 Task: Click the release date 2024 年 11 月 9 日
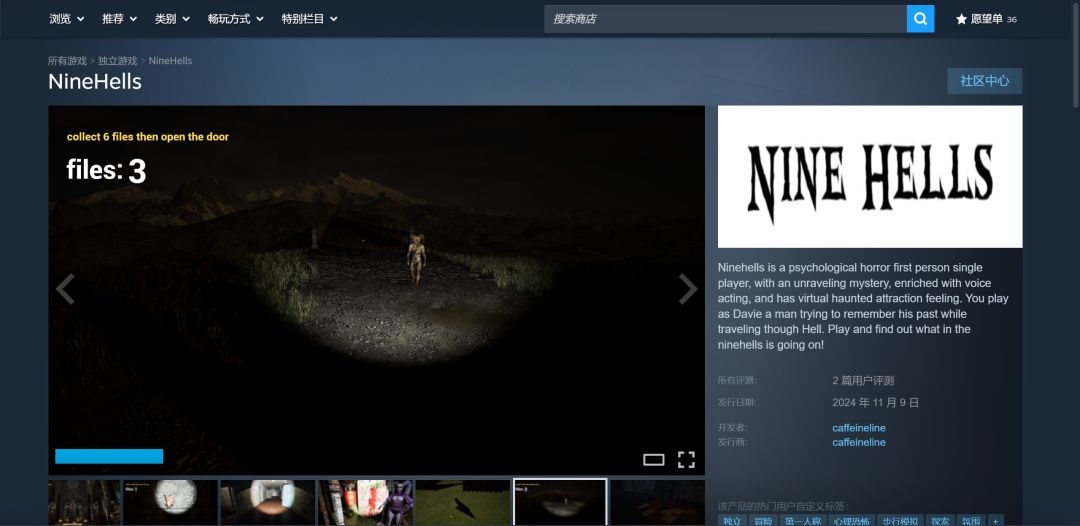pos(875,402)
